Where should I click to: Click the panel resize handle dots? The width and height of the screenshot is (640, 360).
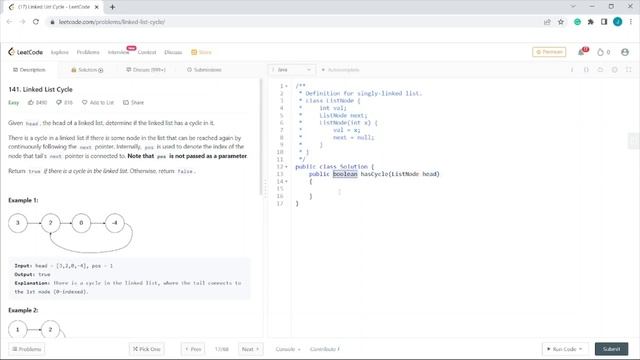(x=265, y=189)
